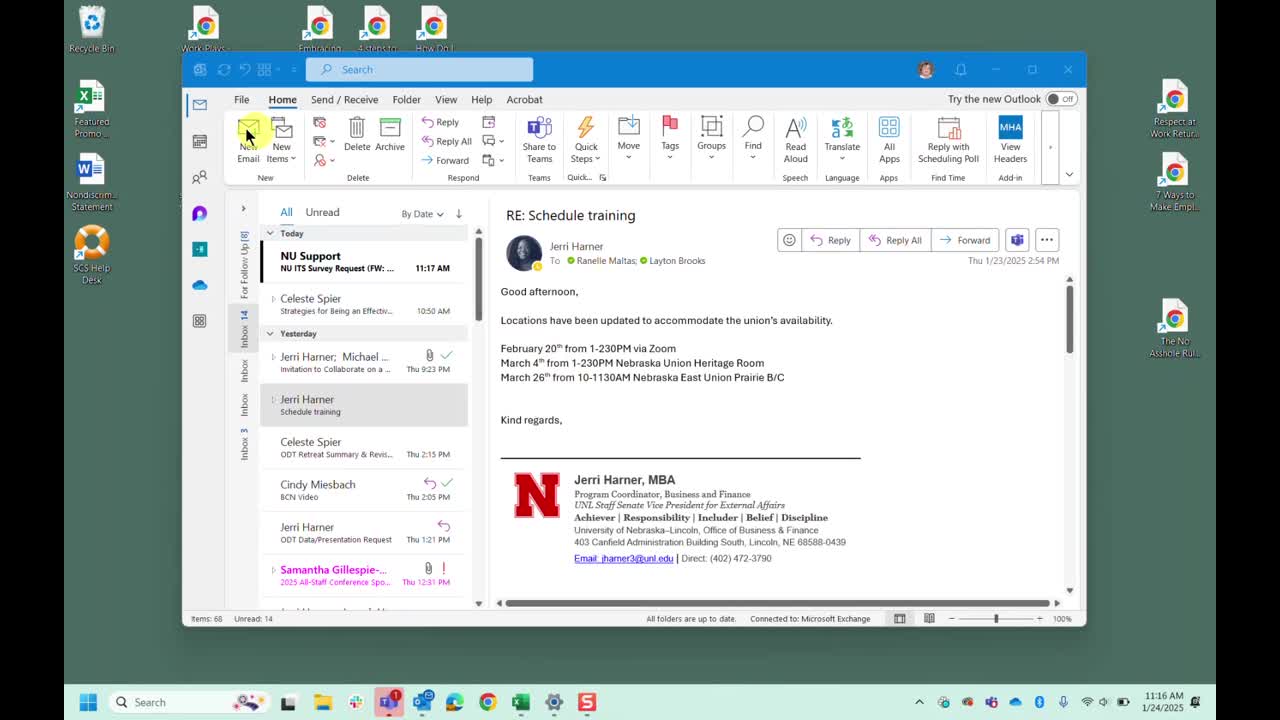The height and width of the screenshot is (720, 1280).
Task: Open the purple Loop app icon in sidebar
Action: point(200,213)
